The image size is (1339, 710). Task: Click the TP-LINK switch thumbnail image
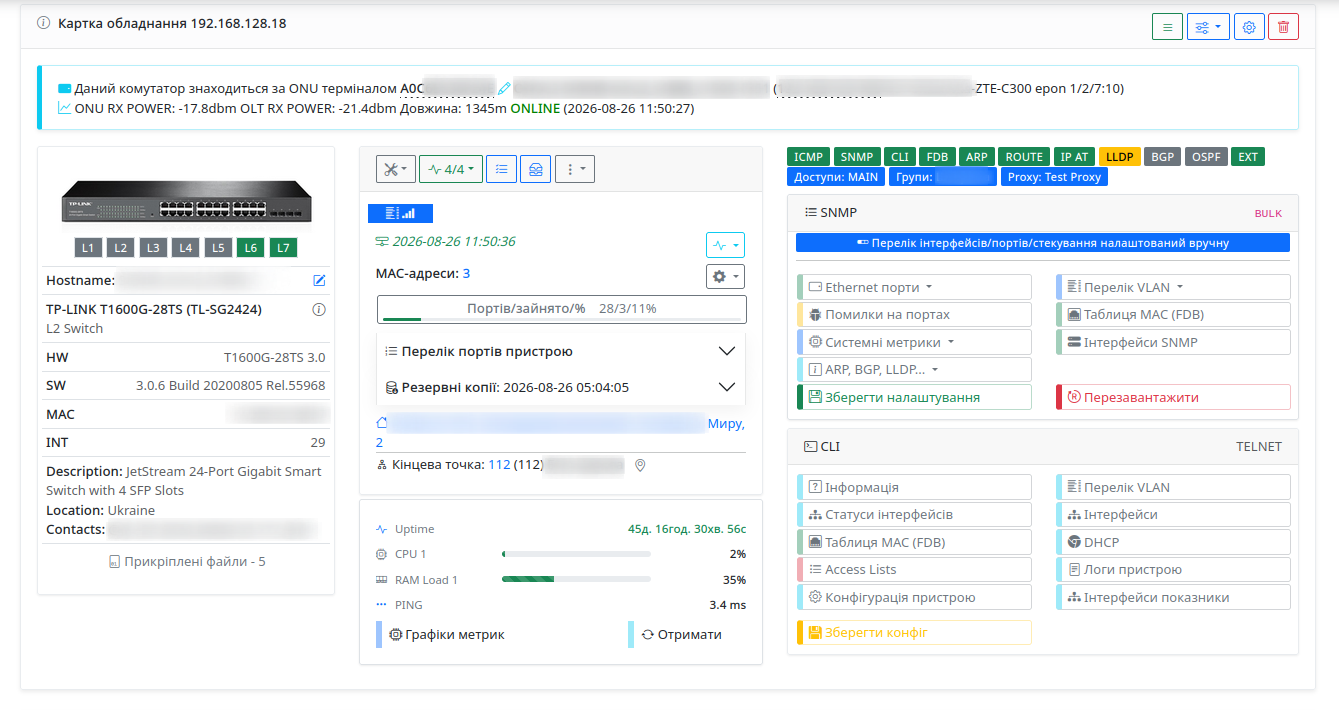pos(186,203)
